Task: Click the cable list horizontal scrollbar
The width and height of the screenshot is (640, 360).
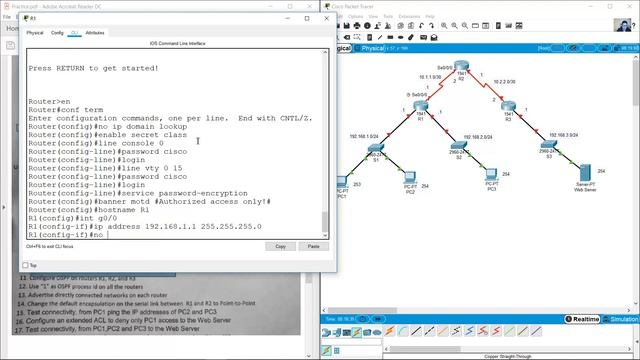Action: tap(425, 349)
